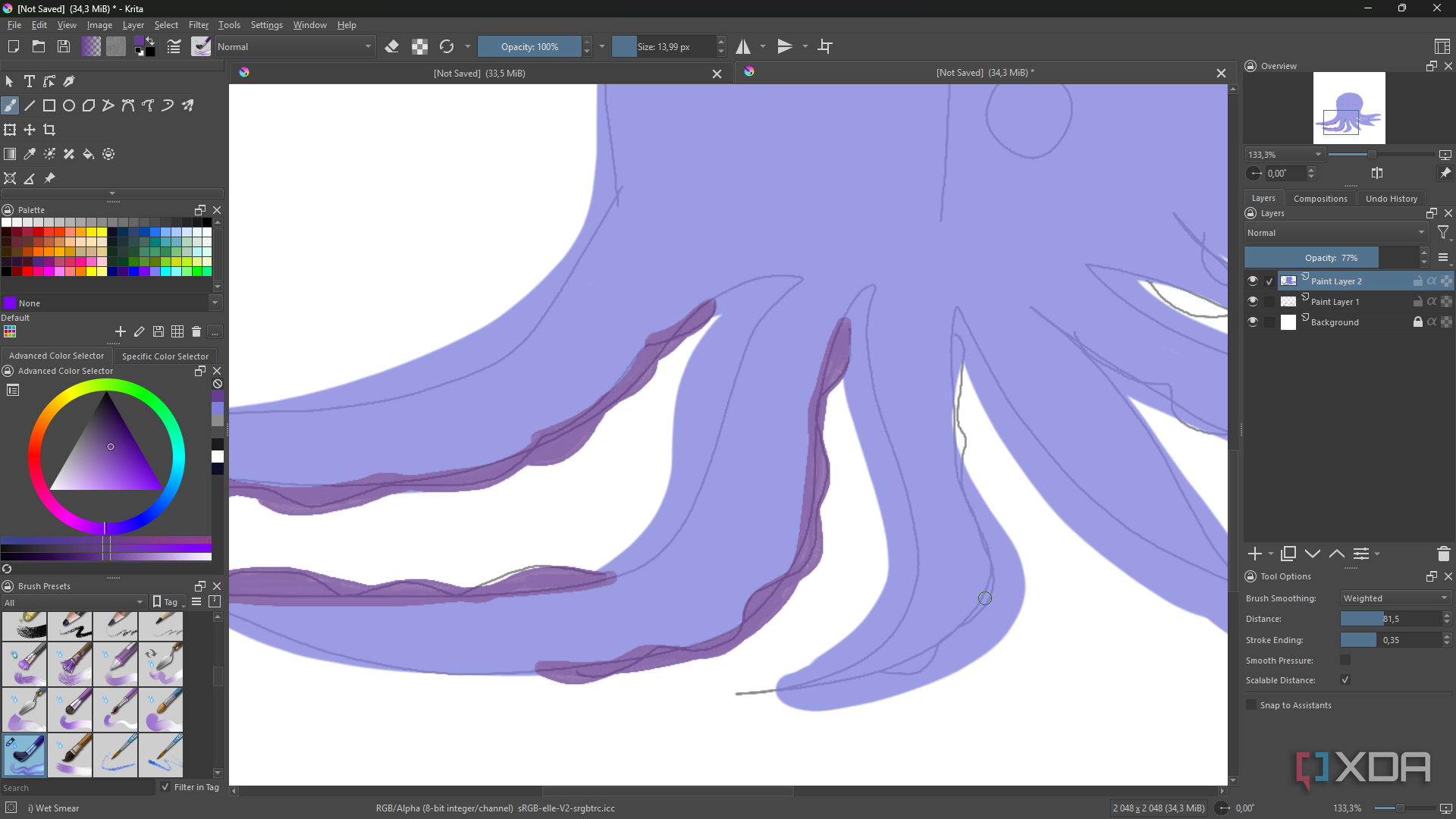Viewport: 1456px width, 819px height.
Task: Toggle vertical mirror tool
Action: (786, 46)
